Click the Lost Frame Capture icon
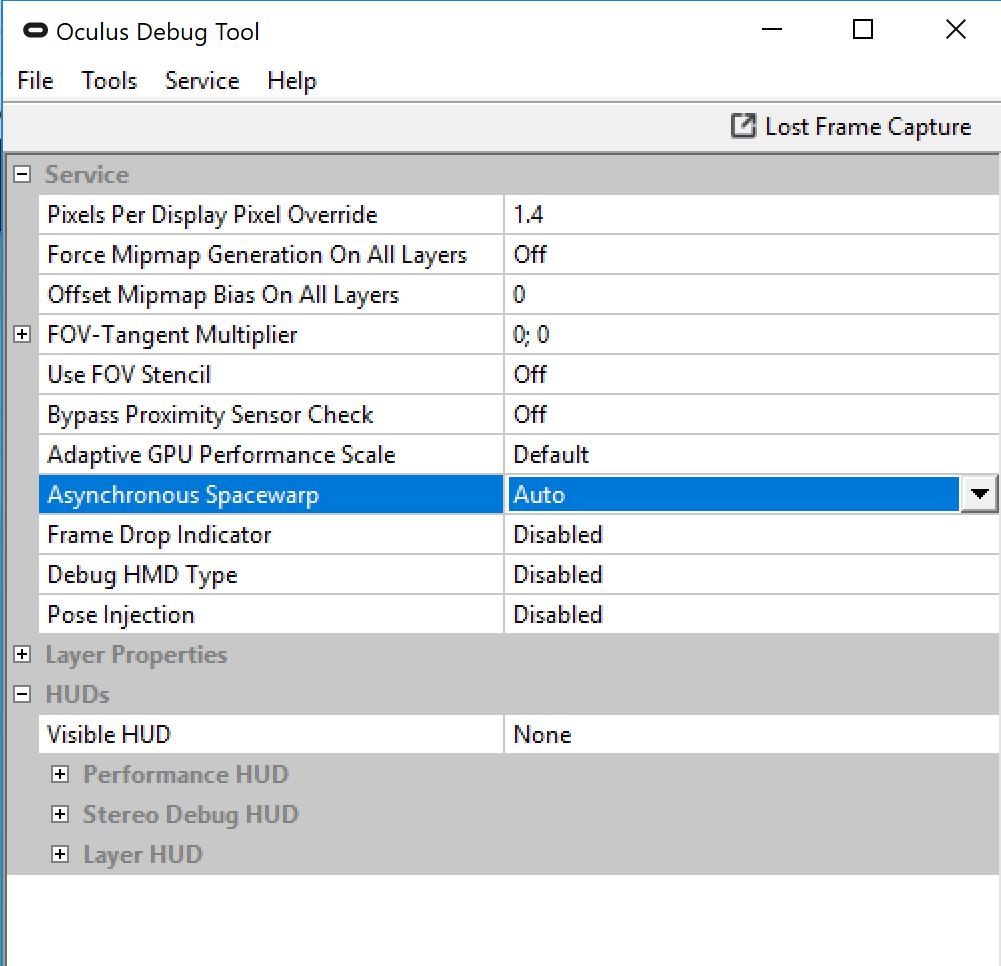Image resolution: width=1001 pixels, height=966 pixels. pos(742,126)
